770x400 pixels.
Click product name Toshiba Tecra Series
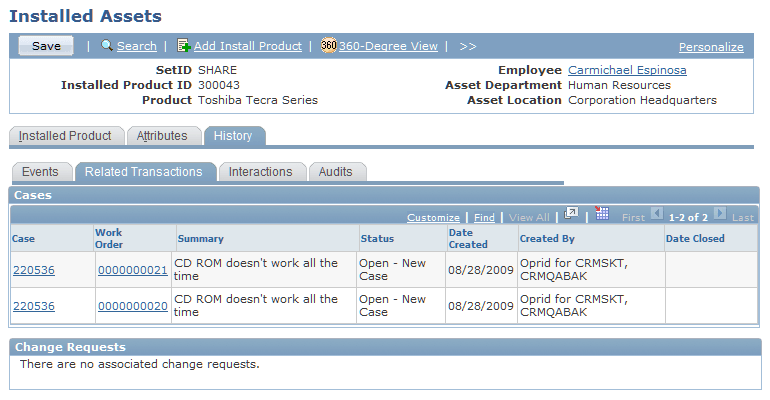(258, 100)
